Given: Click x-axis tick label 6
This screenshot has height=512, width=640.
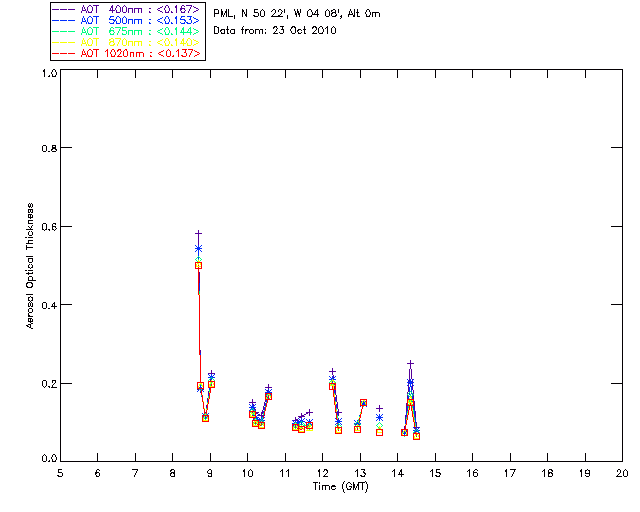Looking at the screenshot, I should pos(98,473).
